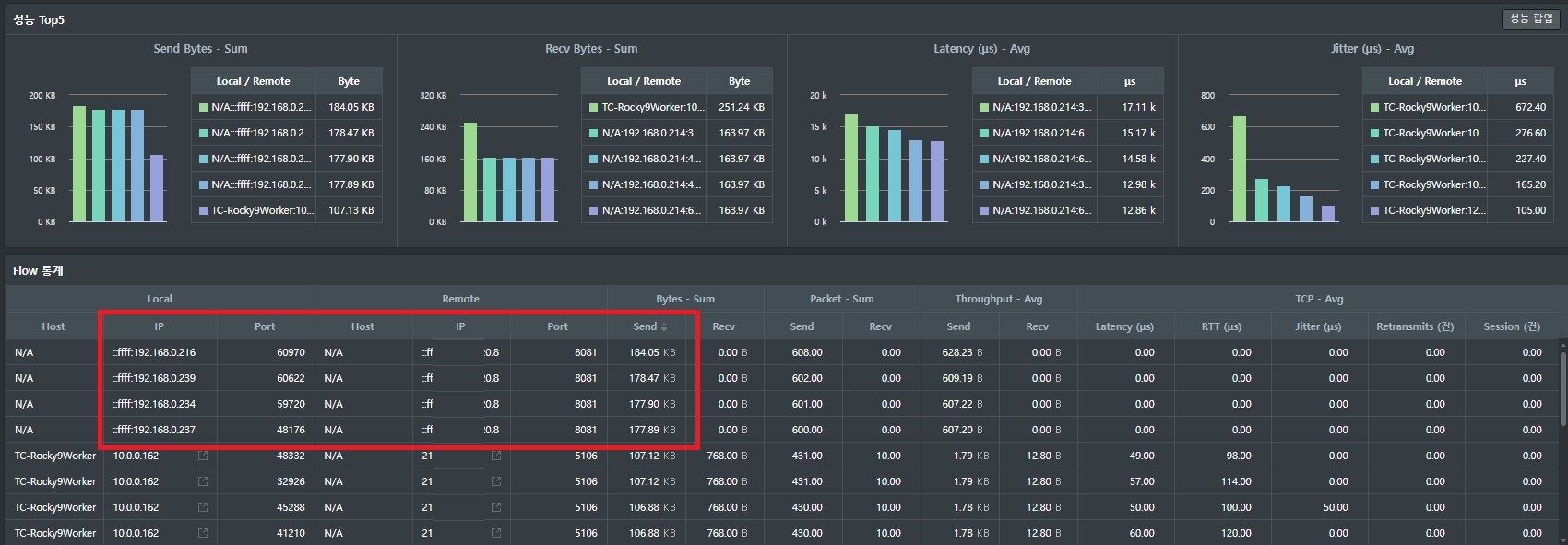Click the RTT value 114.00
Image resolution: width=1568 pixels, height=545 pixels.
(x=1236, y=481)
